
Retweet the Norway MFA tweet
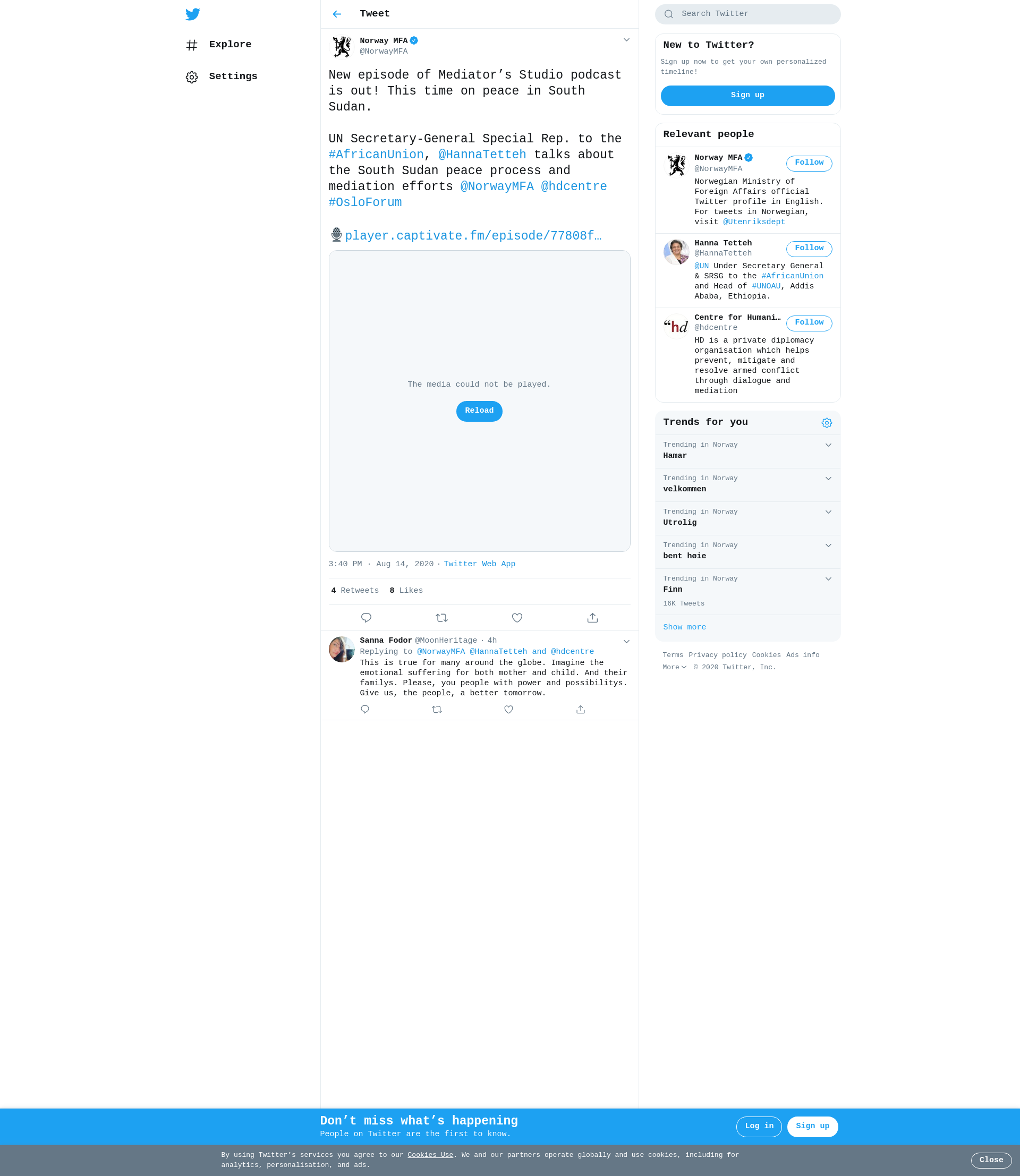point(441,618)
